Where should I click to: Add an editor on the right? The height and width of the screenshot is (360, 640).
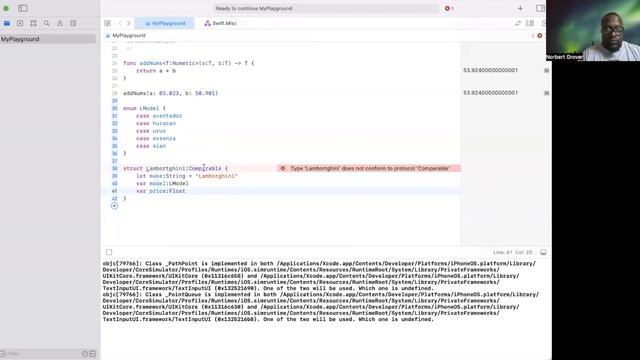(543, 23)
